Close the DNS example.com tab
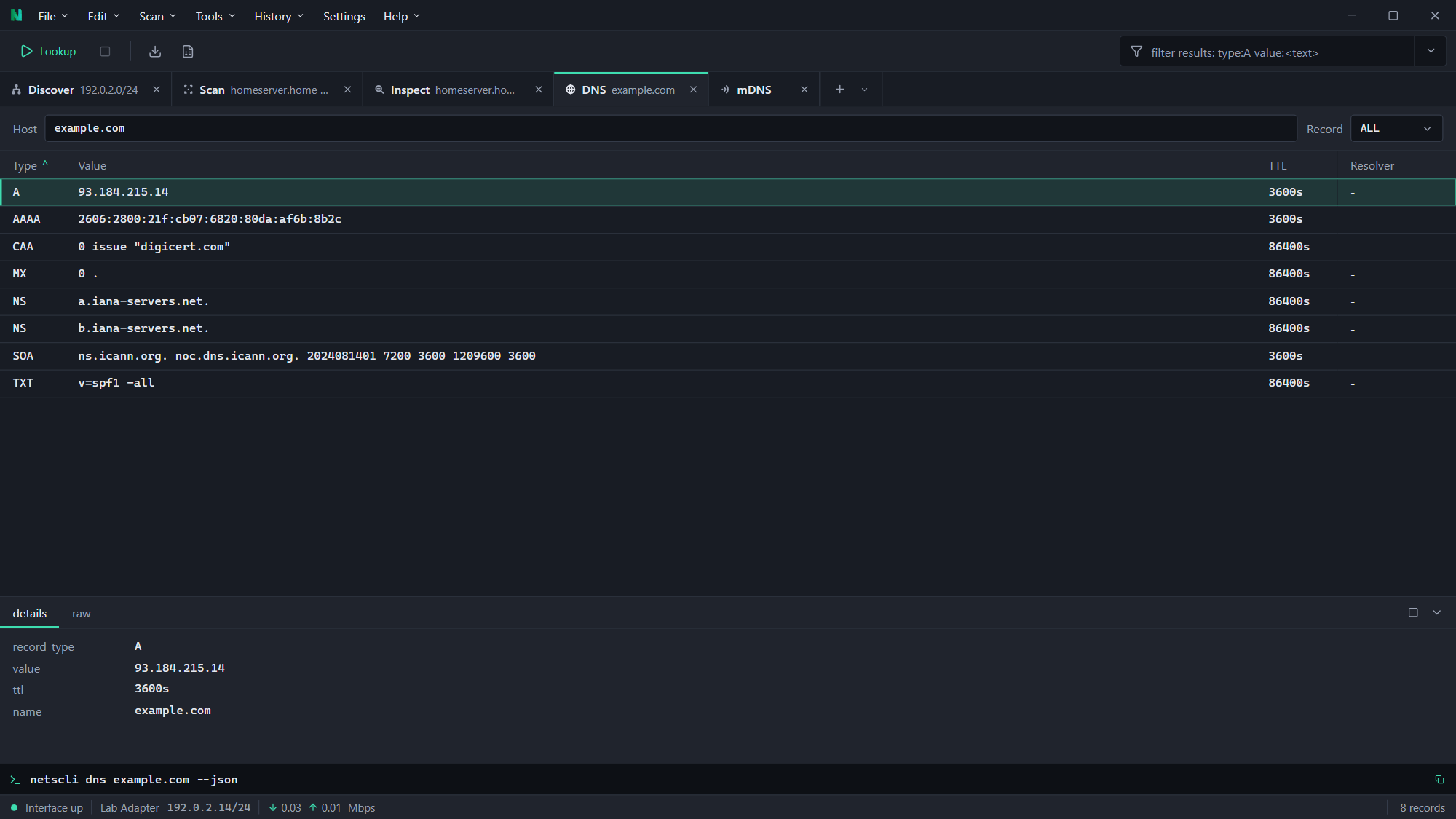This screenshot has height=819, width=1456. tap(693, 90)
